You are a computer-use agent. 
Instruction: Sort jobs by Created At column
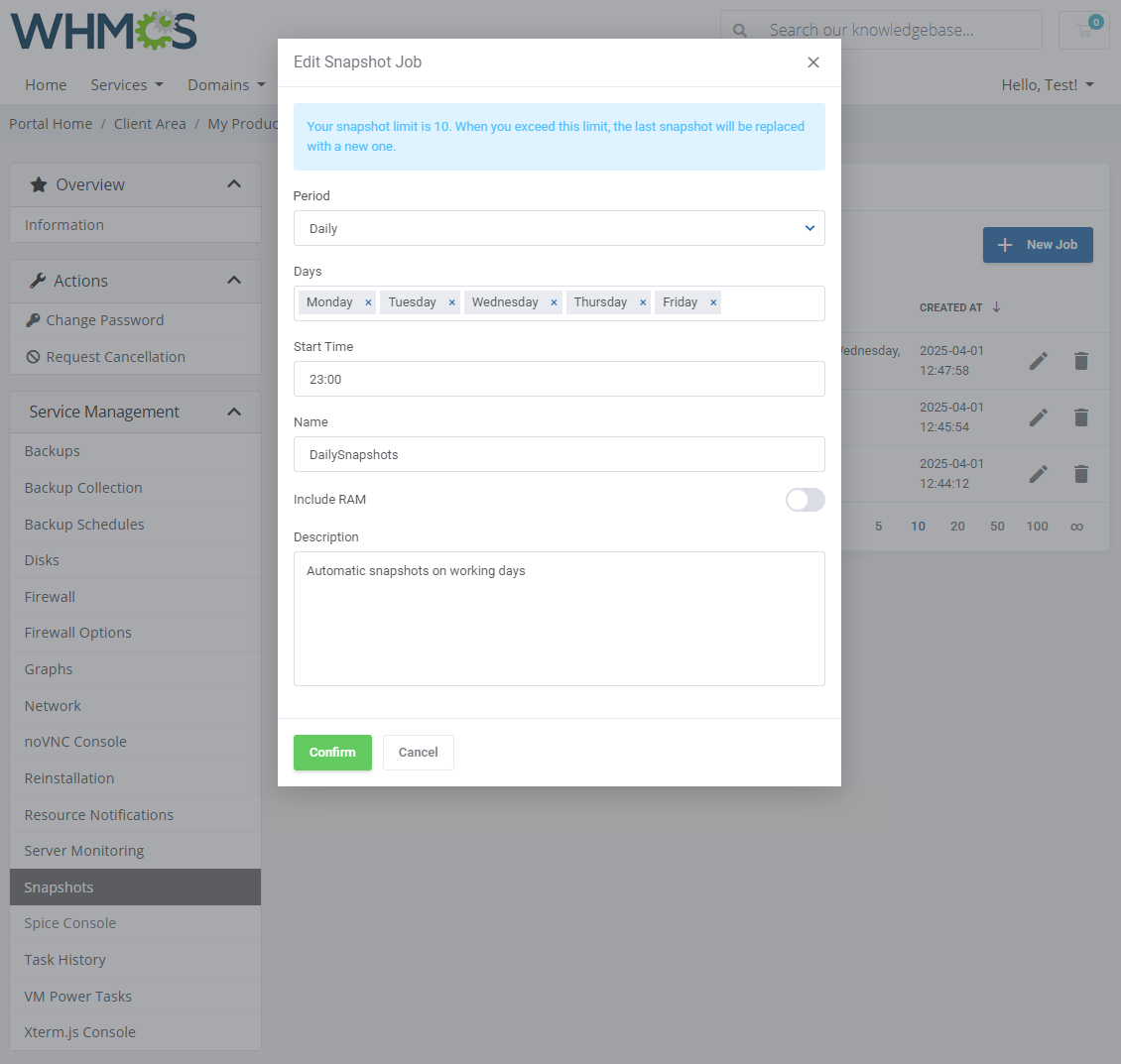[x=952, y=307]
